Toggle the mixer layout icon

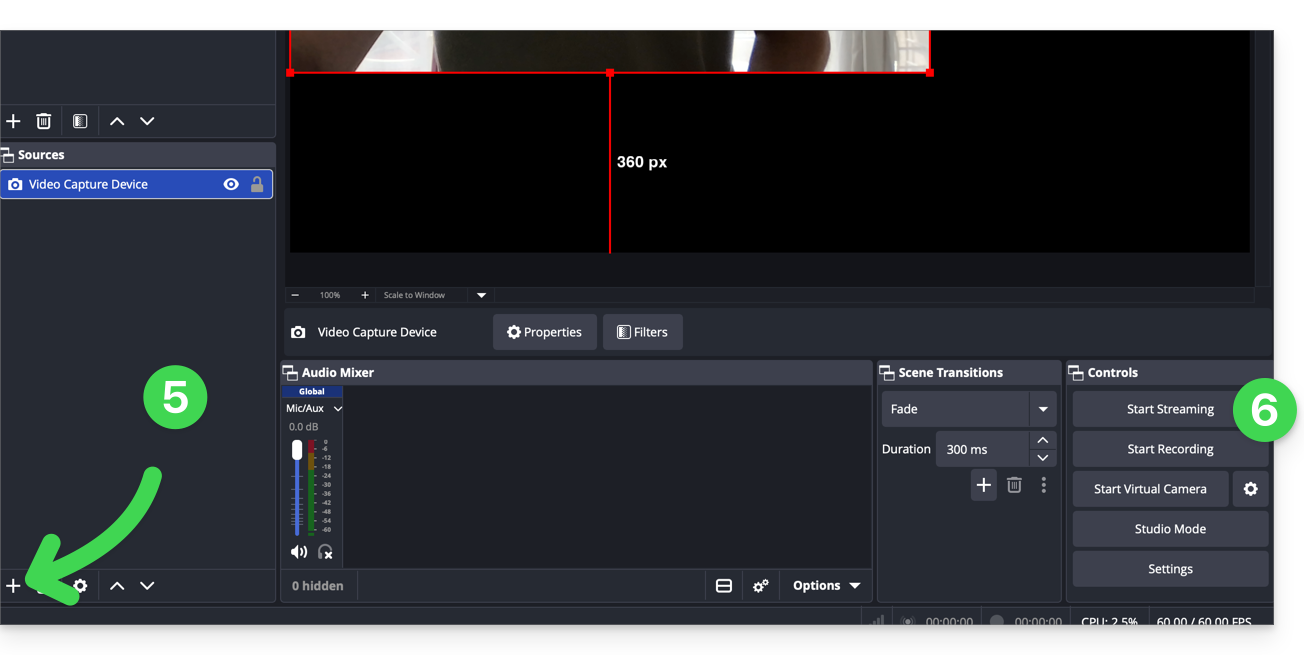(x=724, y=586)
